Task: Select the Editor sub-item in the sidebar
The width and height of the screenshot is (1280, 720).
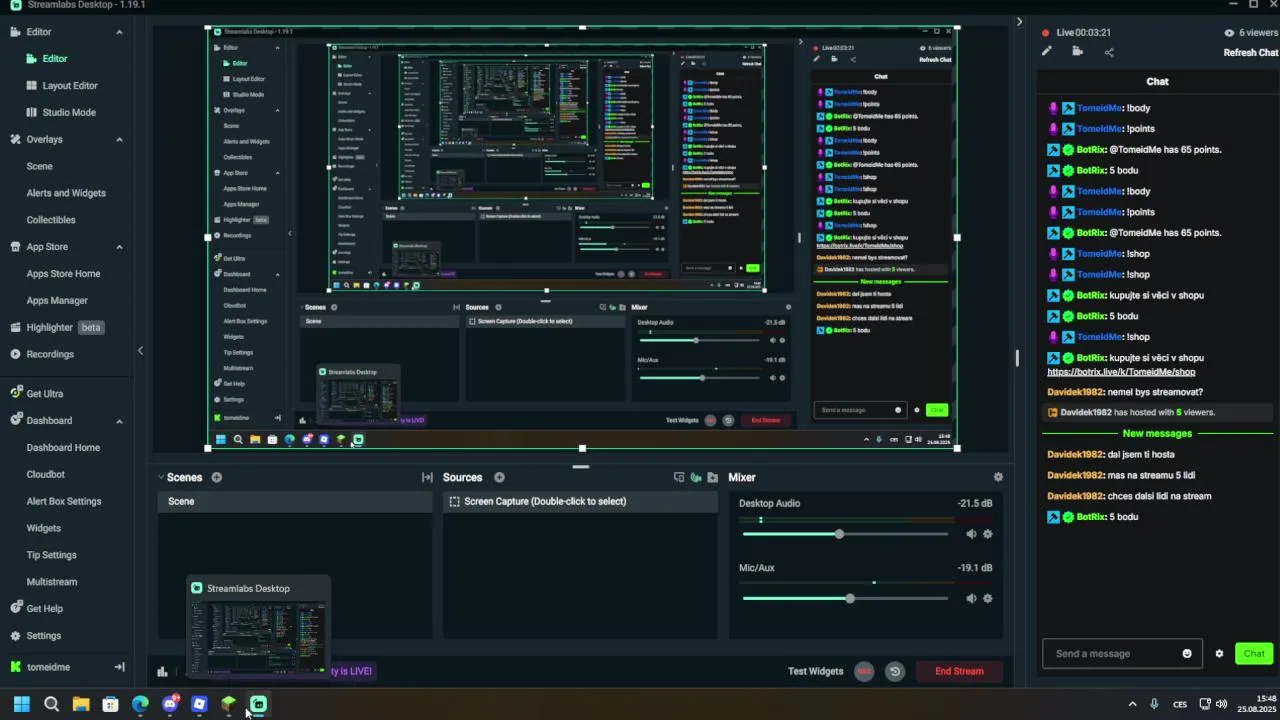Action: click(x=55, y=59)
